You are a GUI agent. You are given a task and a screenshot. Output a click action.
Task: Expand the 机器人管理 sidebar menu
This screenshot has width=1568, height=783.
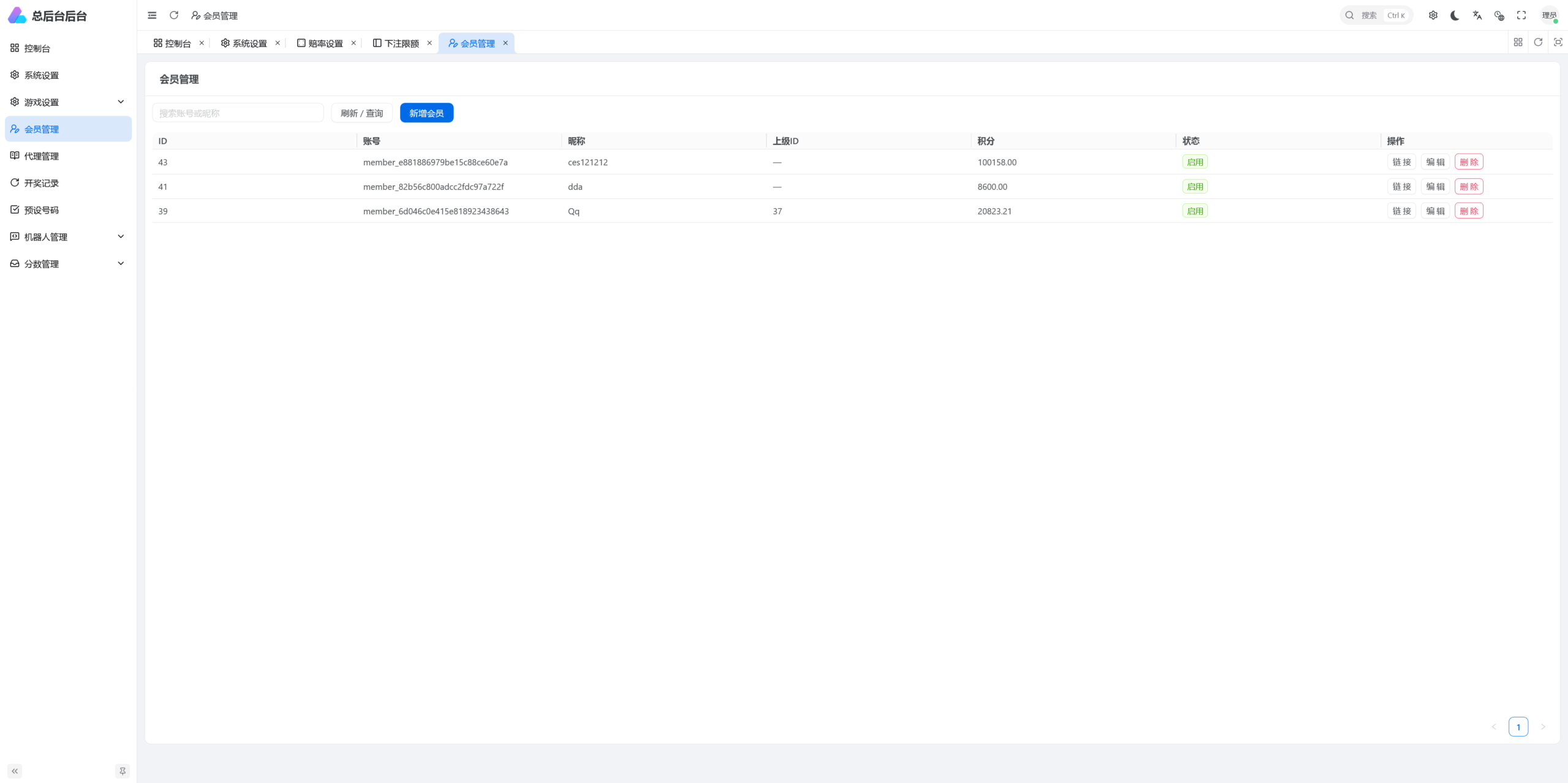(68, 237)
